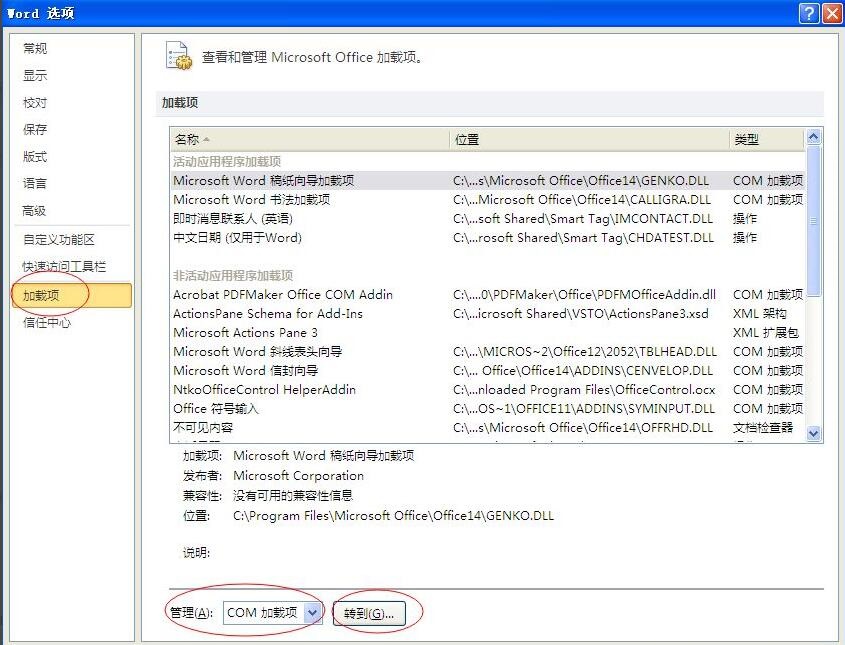Click the CALLIGRA.DLL location cell
This screenshot has height=645, width=845.
(582, 199)
